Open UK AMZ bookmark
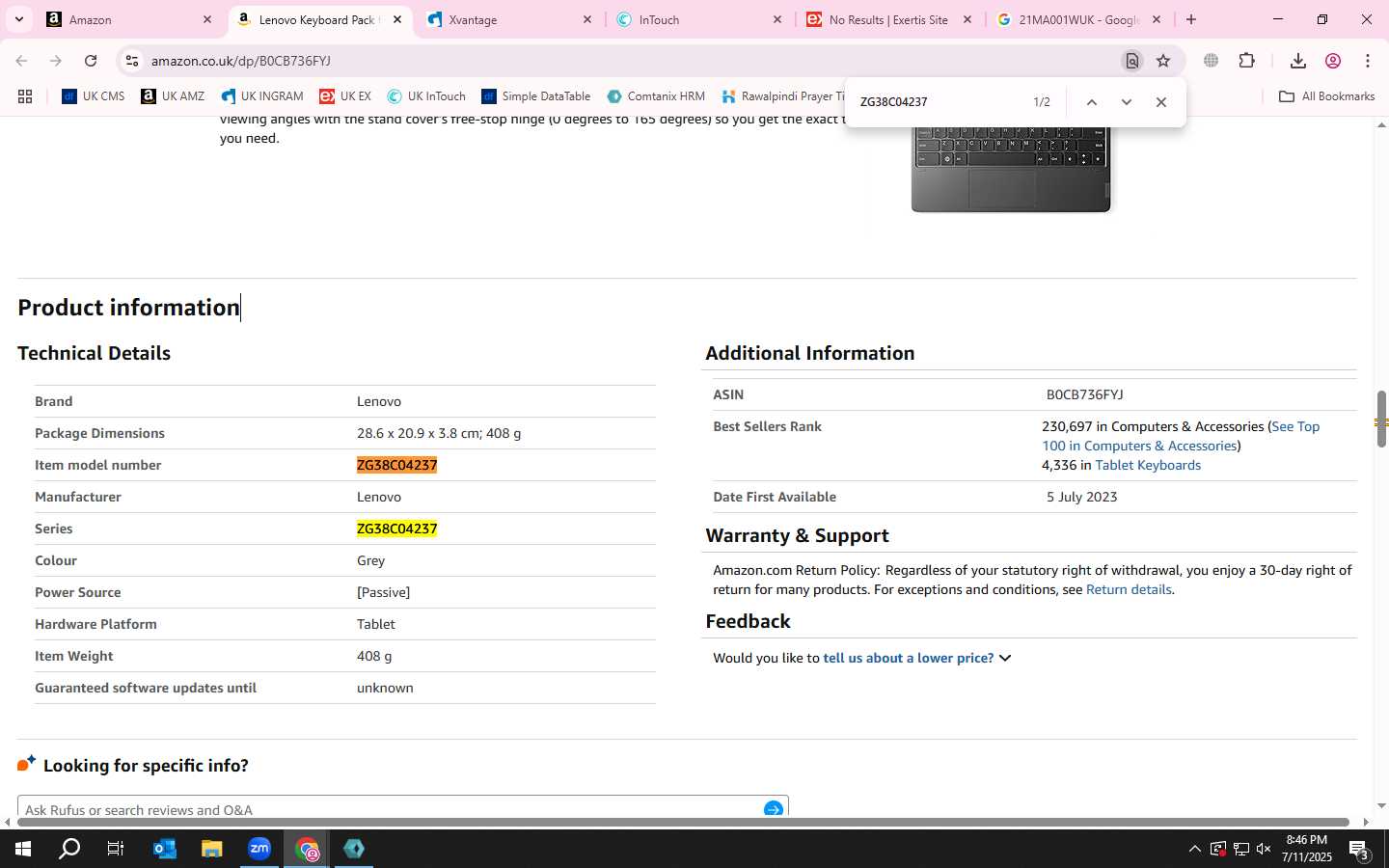This screenshot has height=868, width=1389. tap(173, 96)
